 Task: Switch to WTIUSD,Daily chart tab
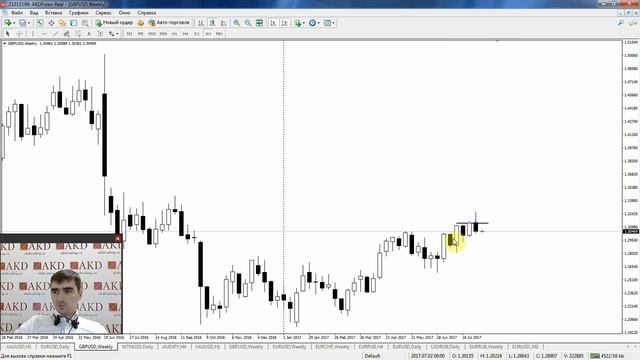[138, 347]
